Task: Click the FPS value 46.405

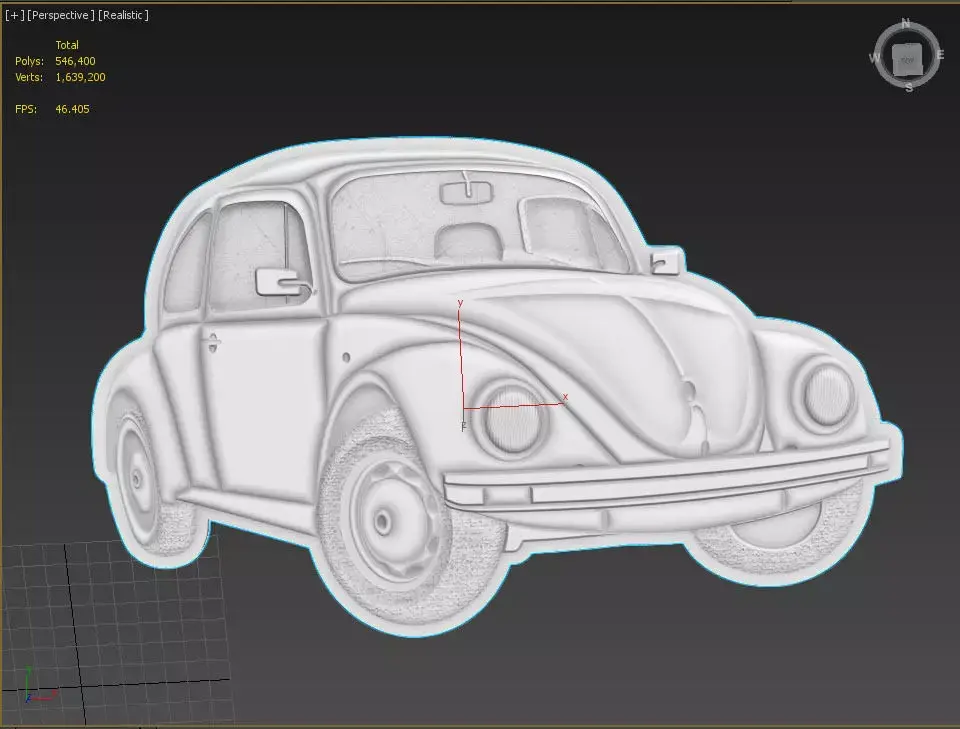Action: [72, 109]
